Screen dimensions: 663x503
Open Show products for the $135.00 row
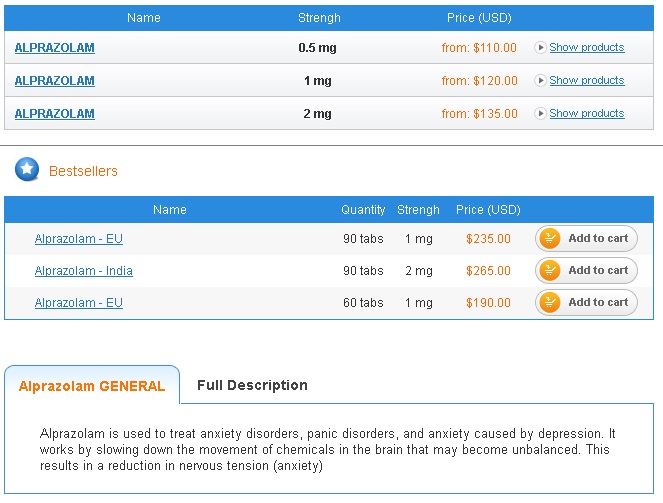coord(586,113)
